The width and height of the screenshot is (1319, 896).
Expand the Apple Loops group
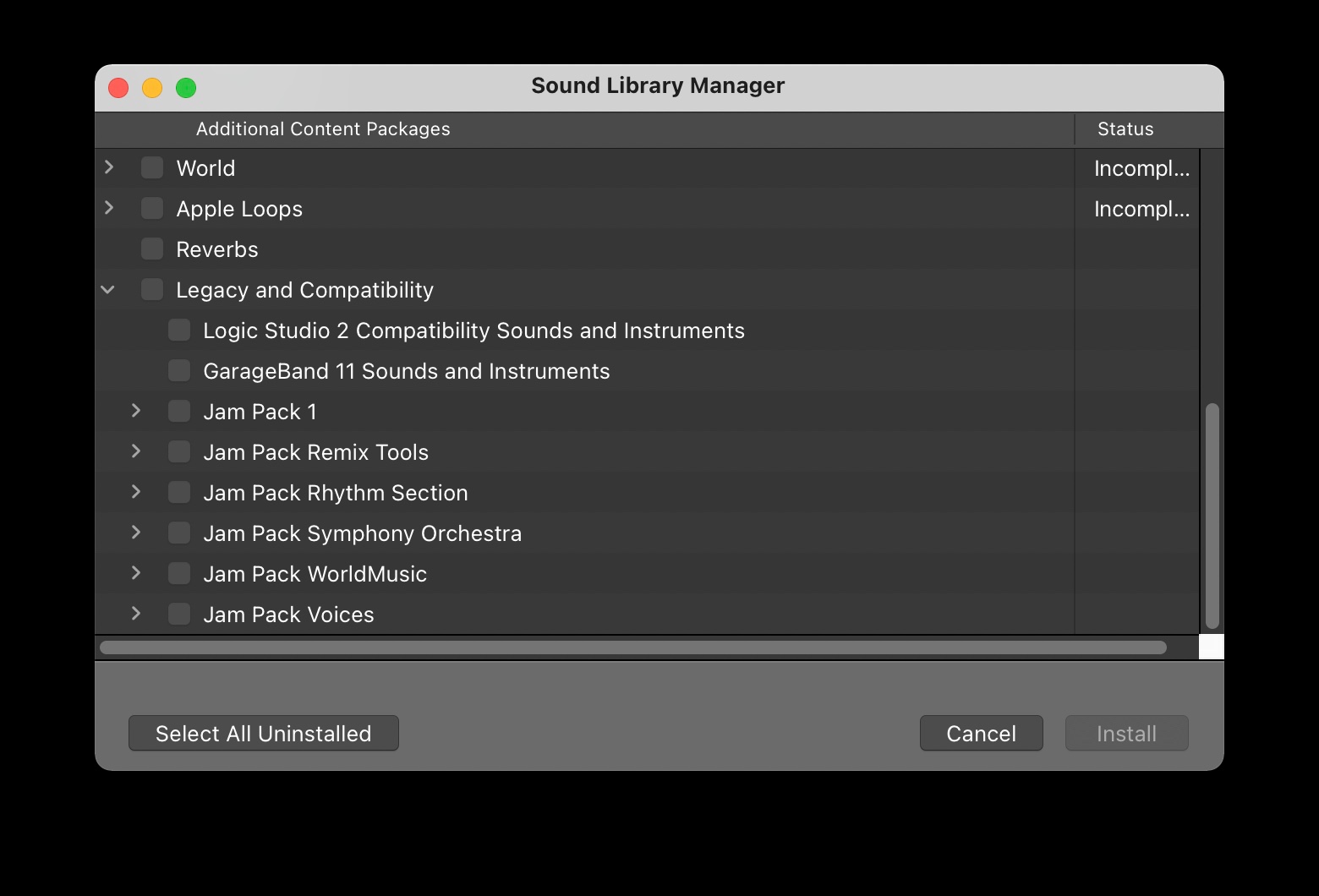109,208
